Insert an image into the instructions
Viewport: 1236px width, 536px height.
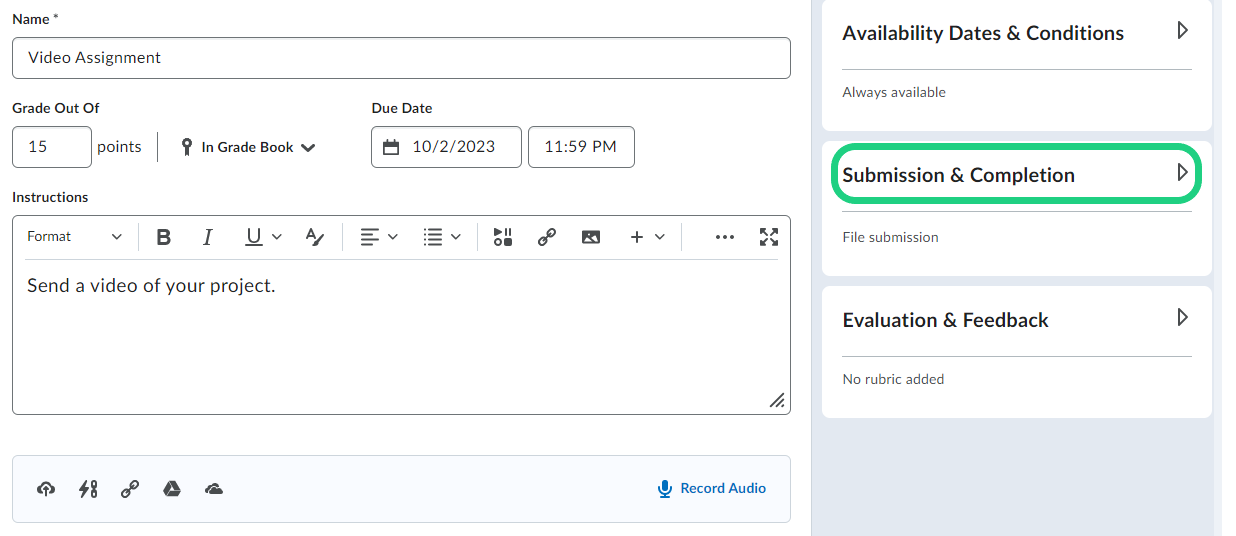point(591,237)
